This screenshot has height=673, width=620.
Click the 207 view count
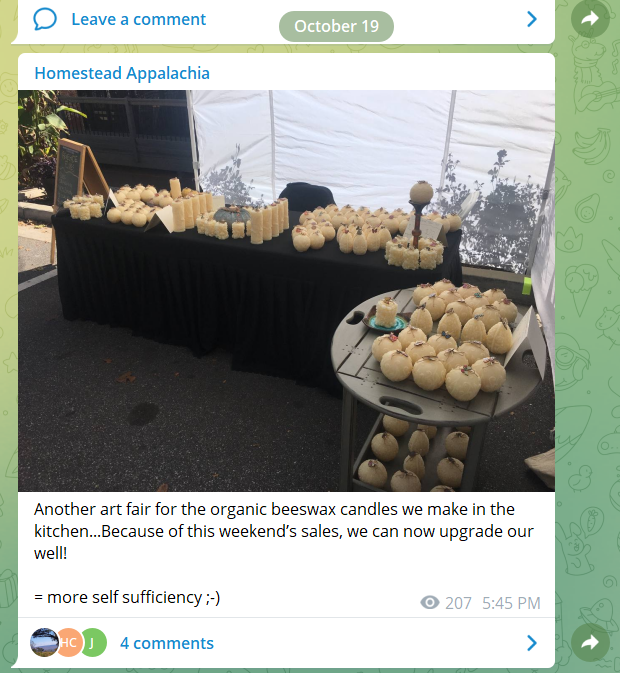(x=458, y=603)
